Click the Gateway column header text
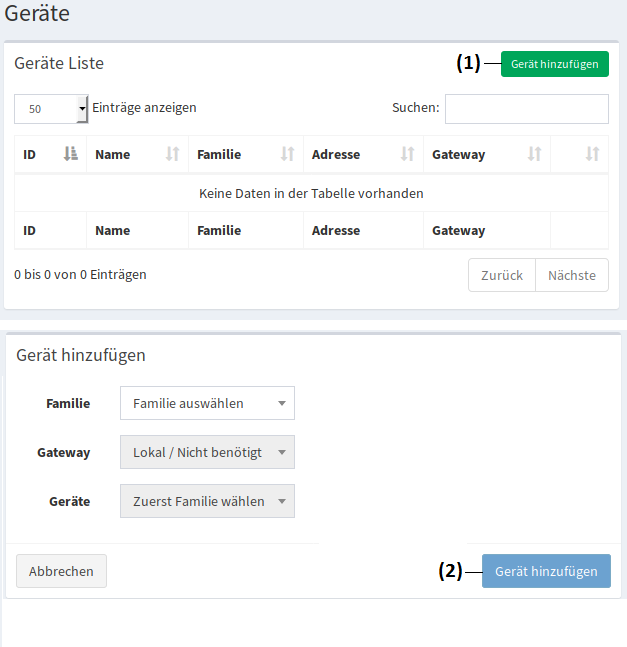Screen dimensions: 627x647 tap(458, 154)
